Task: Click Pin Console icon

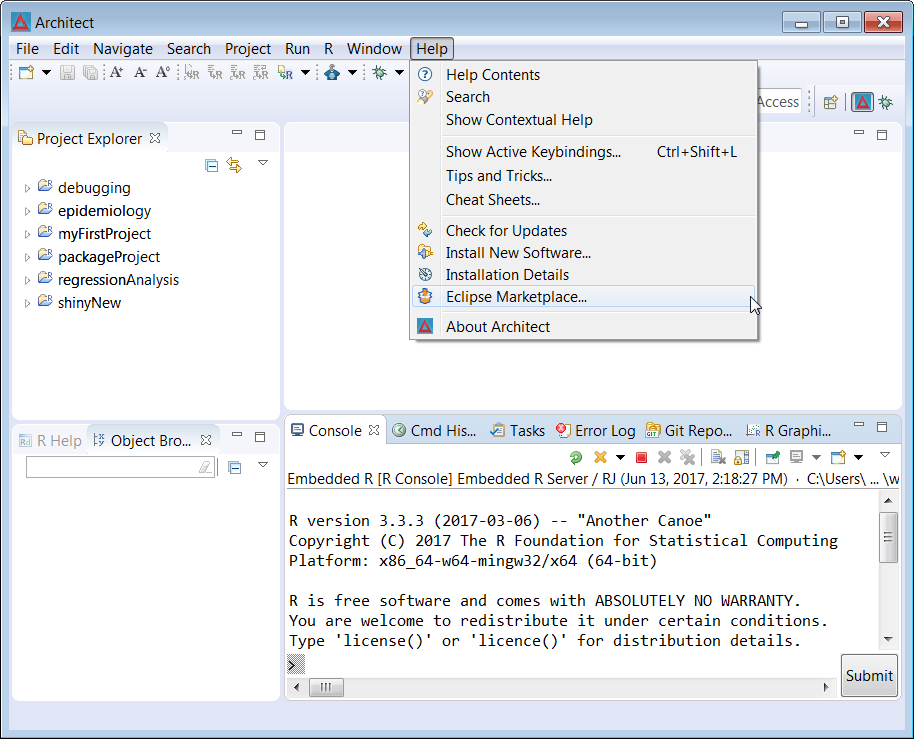Action: [x=773, y=458]
